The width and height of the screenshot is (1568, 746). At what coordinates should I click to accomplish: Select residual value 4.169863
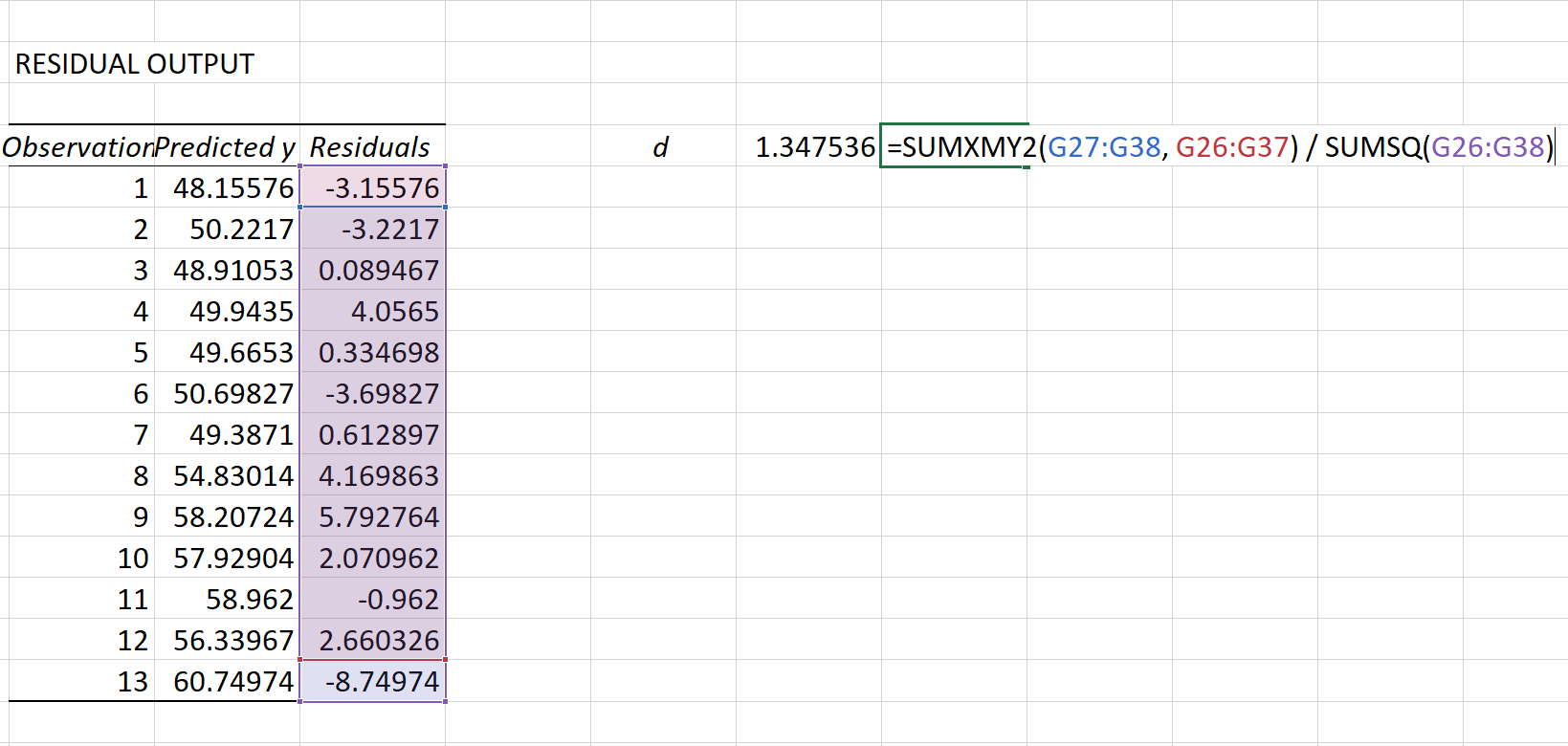point(372,475)
